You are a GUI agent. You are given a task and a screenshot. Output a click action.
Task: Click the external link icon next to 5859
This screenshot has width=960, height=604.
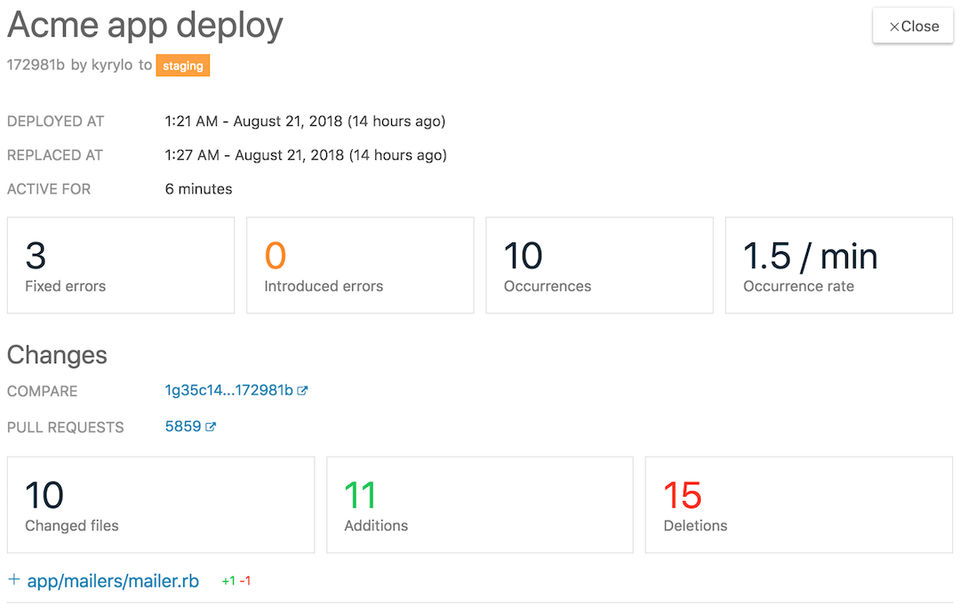pyautogui.click(x=211, y=427)
